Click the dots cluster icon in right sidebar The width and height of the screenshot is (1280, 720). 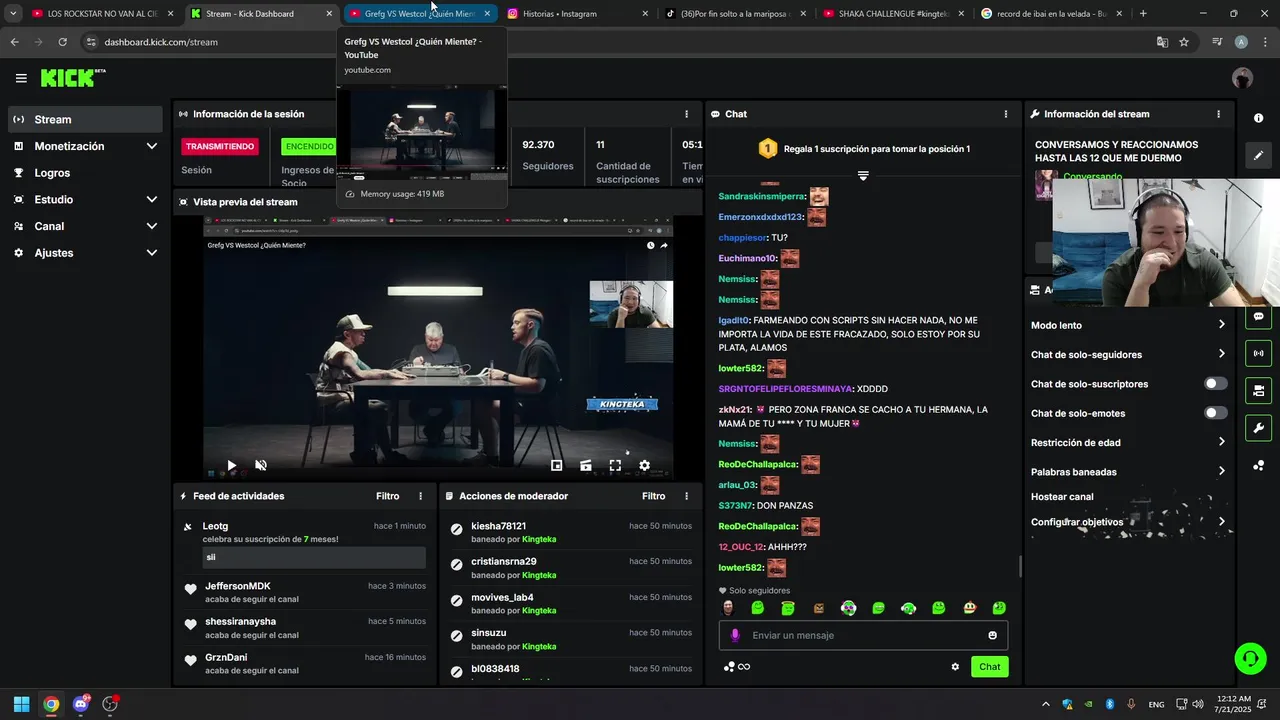[1258, 465]
